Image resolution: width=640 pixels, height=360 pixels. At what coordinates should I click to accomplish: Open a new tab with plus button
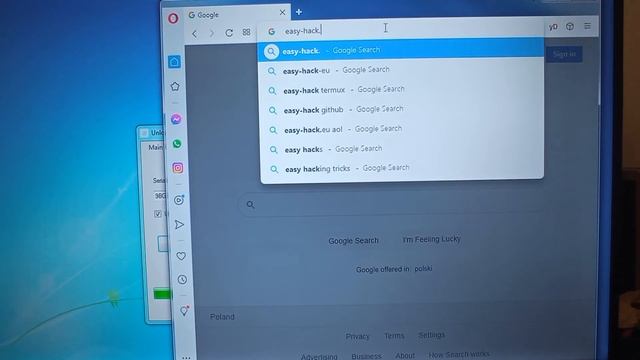click(299, 12)
